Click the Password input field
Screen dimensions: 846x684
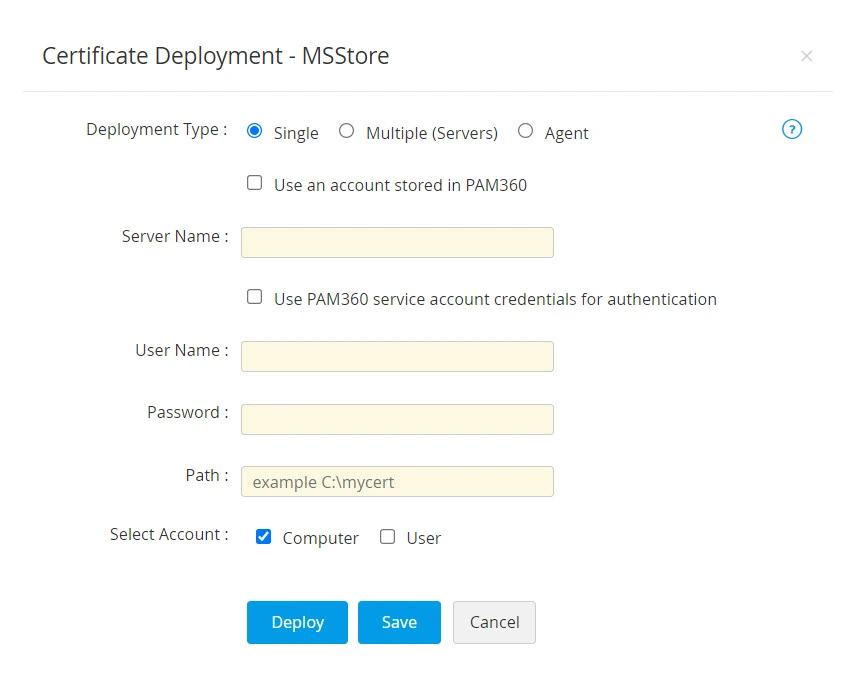click(x=397, y=419)
